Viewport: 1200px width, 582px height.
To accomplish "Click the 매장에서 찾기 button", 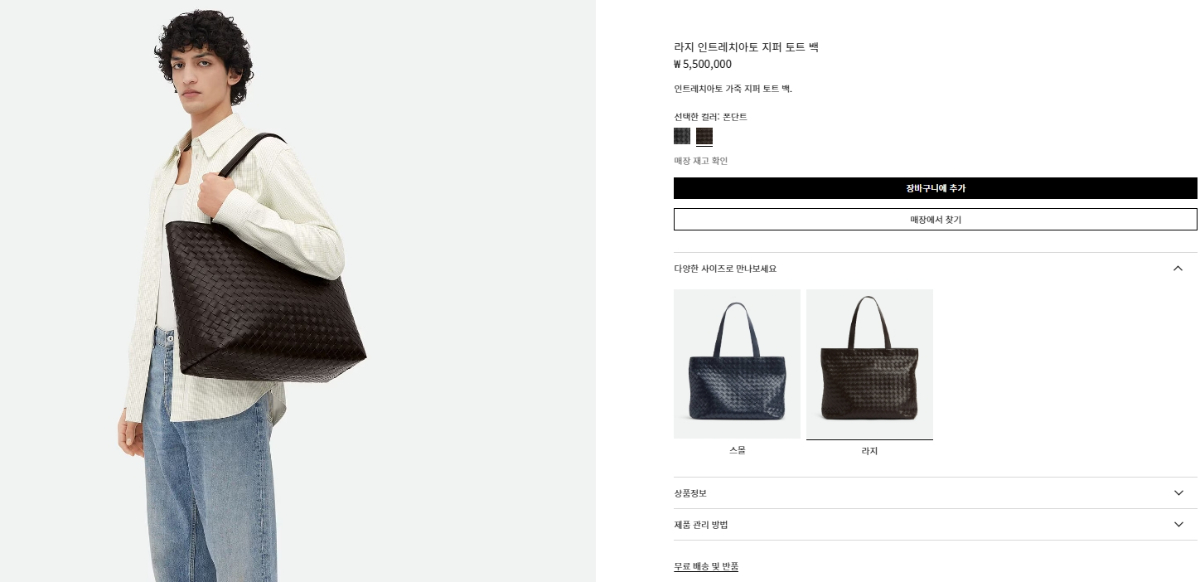I will point(935,219).
